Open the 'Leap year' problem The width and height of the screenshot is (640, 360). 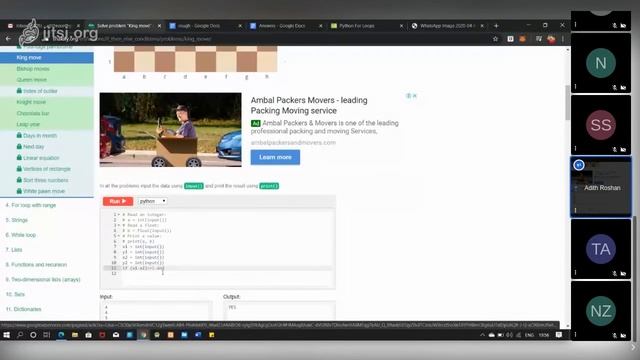tap(47, 124)
